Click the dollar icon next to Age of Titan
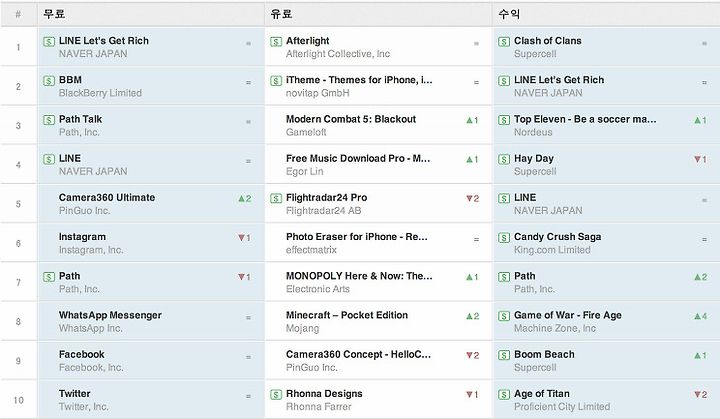This screenshot has height=419, width=720. tap(504, 395)
